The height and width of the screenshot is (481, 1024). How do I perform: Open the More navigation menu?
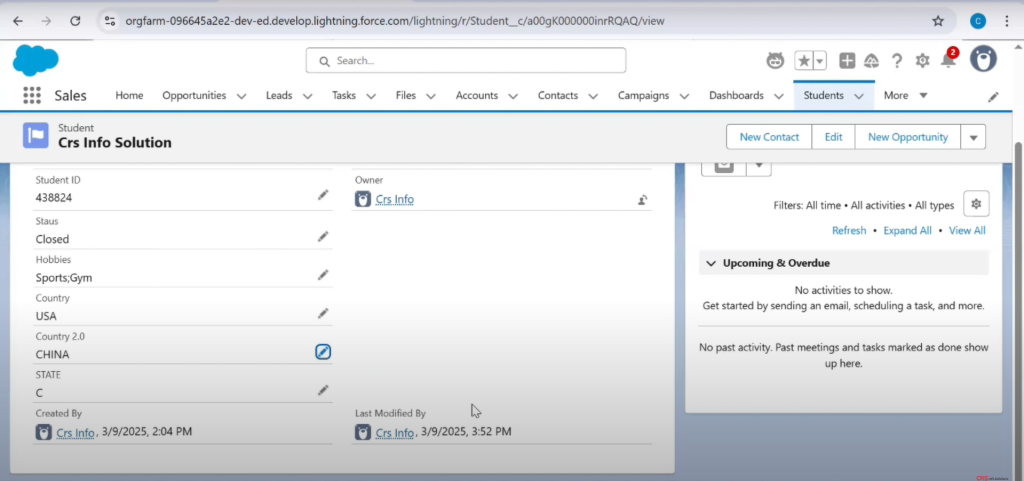point(906,96)
